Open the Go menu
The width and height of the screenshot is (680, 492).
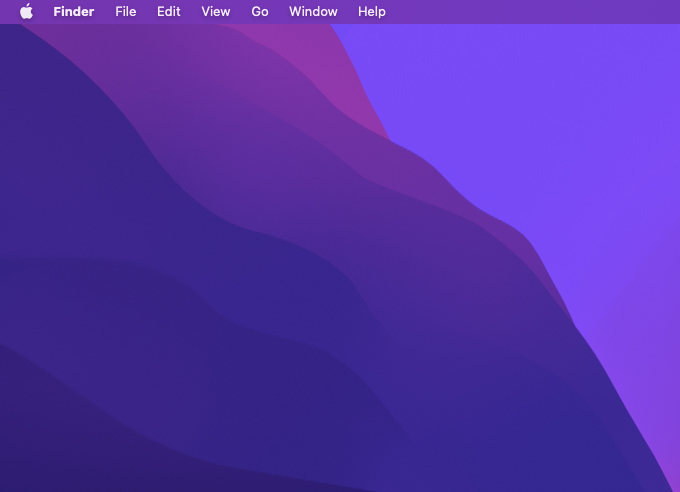pos(260,12)
